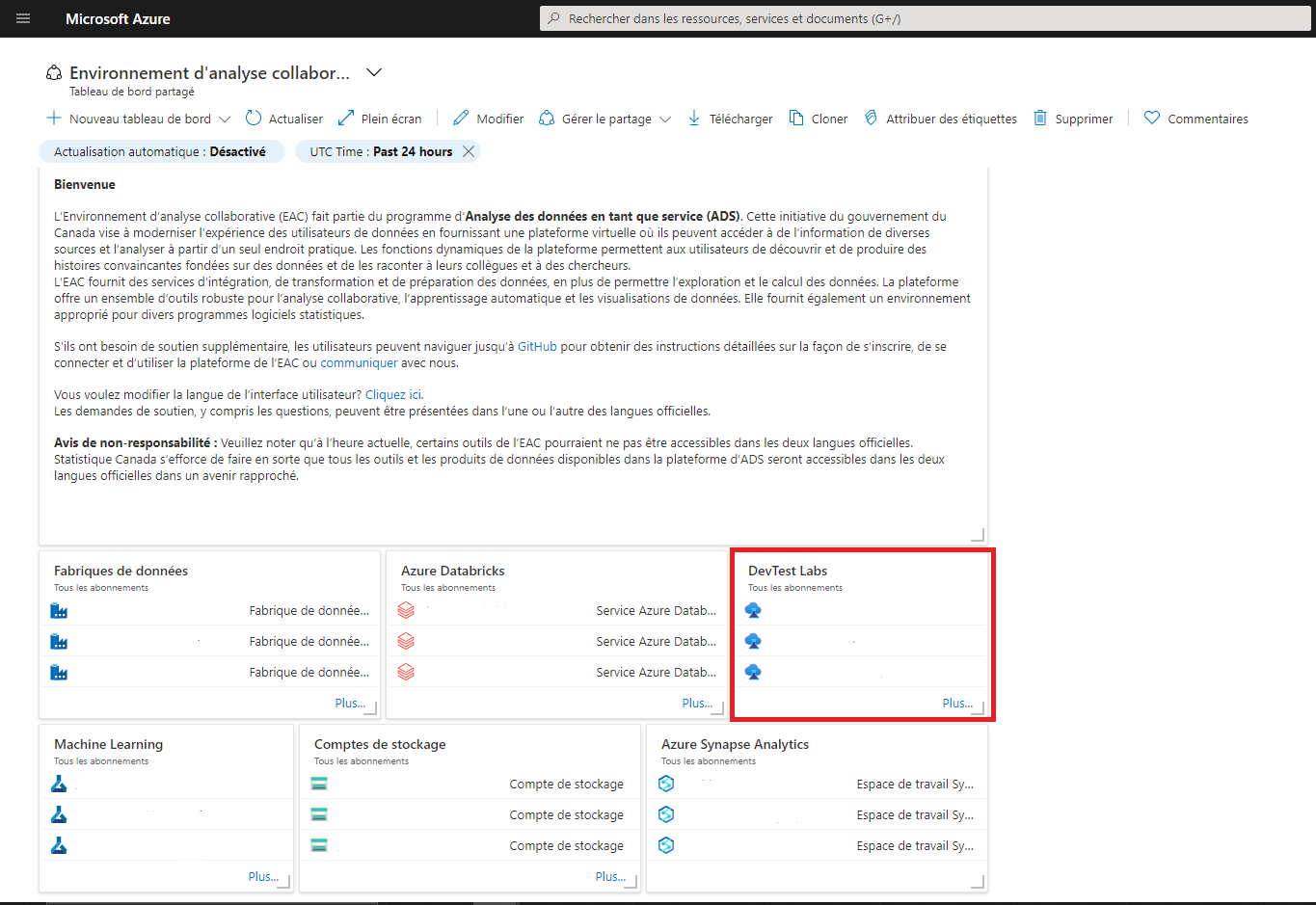
Task: Click second Synapse workspace icon
Action: tap(666, 814)
